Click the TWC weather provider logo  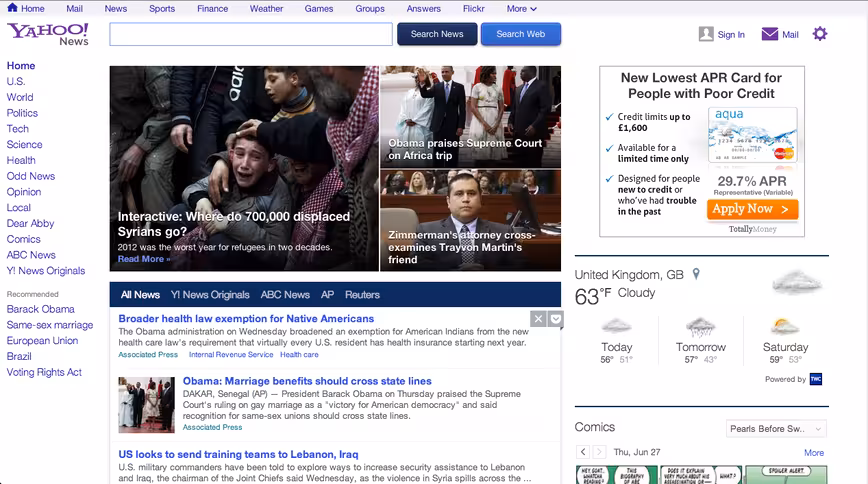pos(816,379)
